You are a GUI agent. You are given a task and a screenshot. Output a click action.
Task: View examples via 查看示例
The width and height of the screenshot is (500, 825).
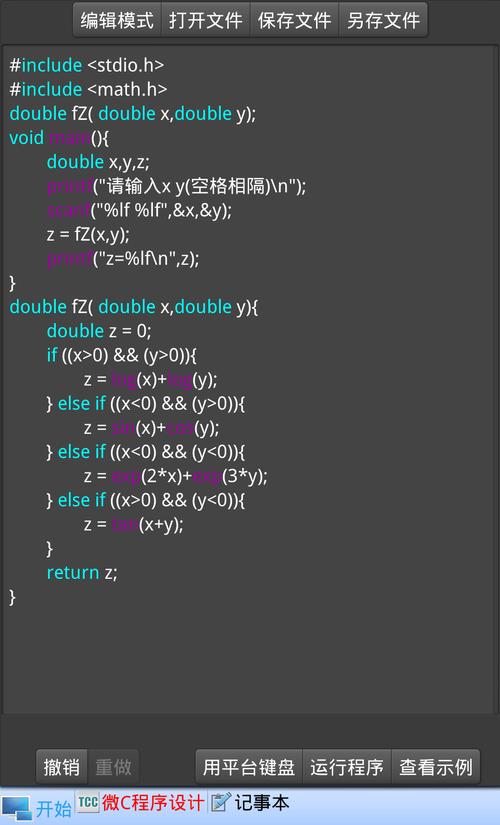[x=436, y=767]
